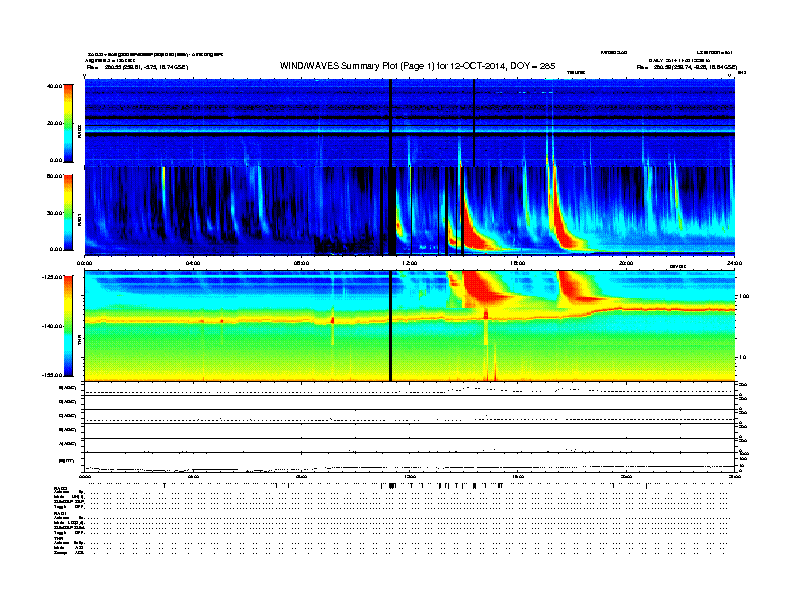Click the WIND/WAVES Summary Plot title
792x612 pixels.
[x=417, y=66]
